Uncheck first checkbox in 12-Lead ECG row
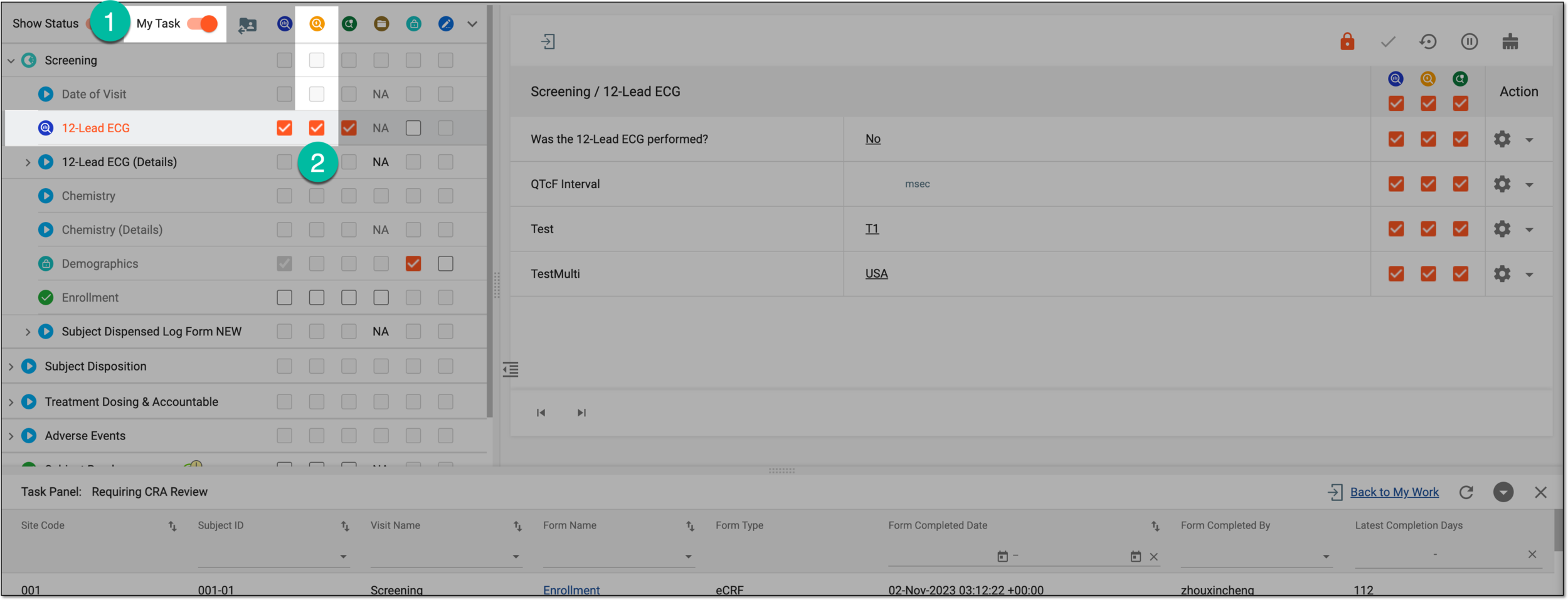Image resolution: width=1568 pixels, height=600 pixels. 284,128
